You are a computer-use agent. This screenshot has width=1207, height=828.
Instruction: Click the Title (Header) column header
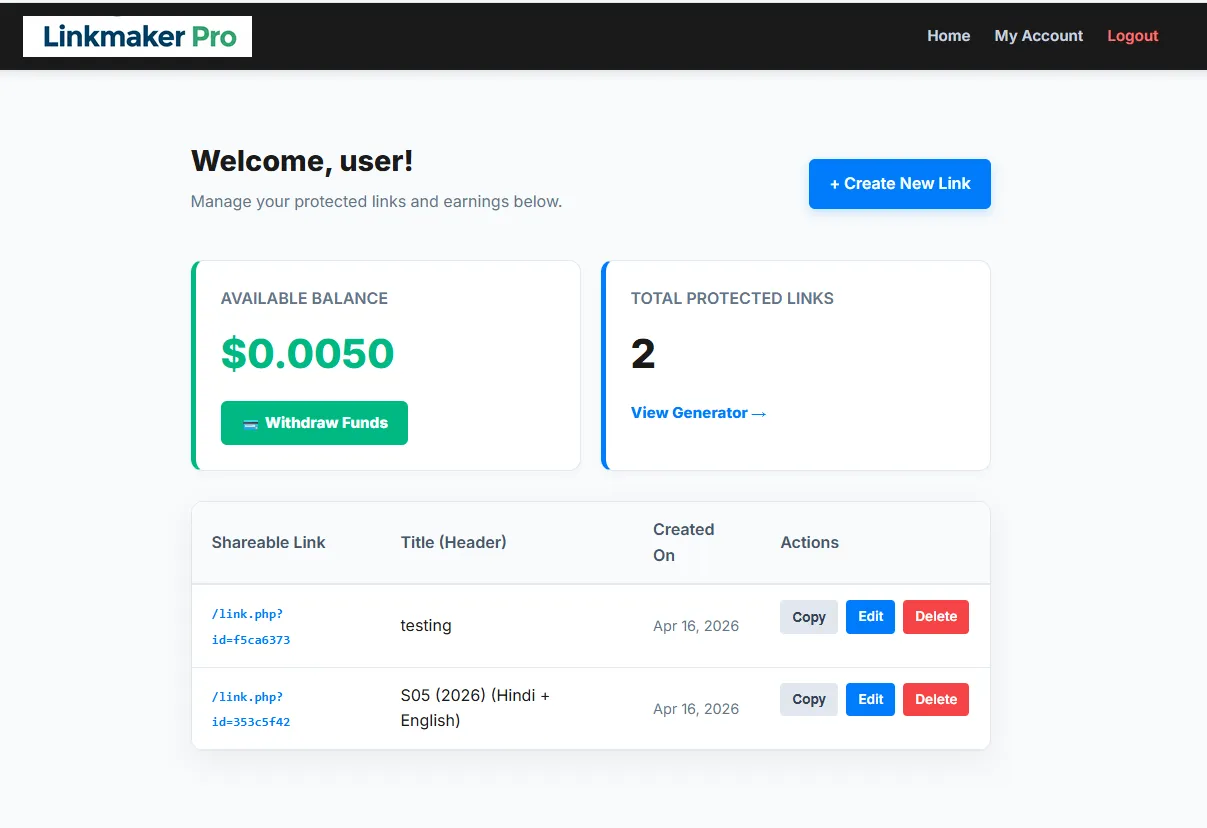(x=453, y=543)
